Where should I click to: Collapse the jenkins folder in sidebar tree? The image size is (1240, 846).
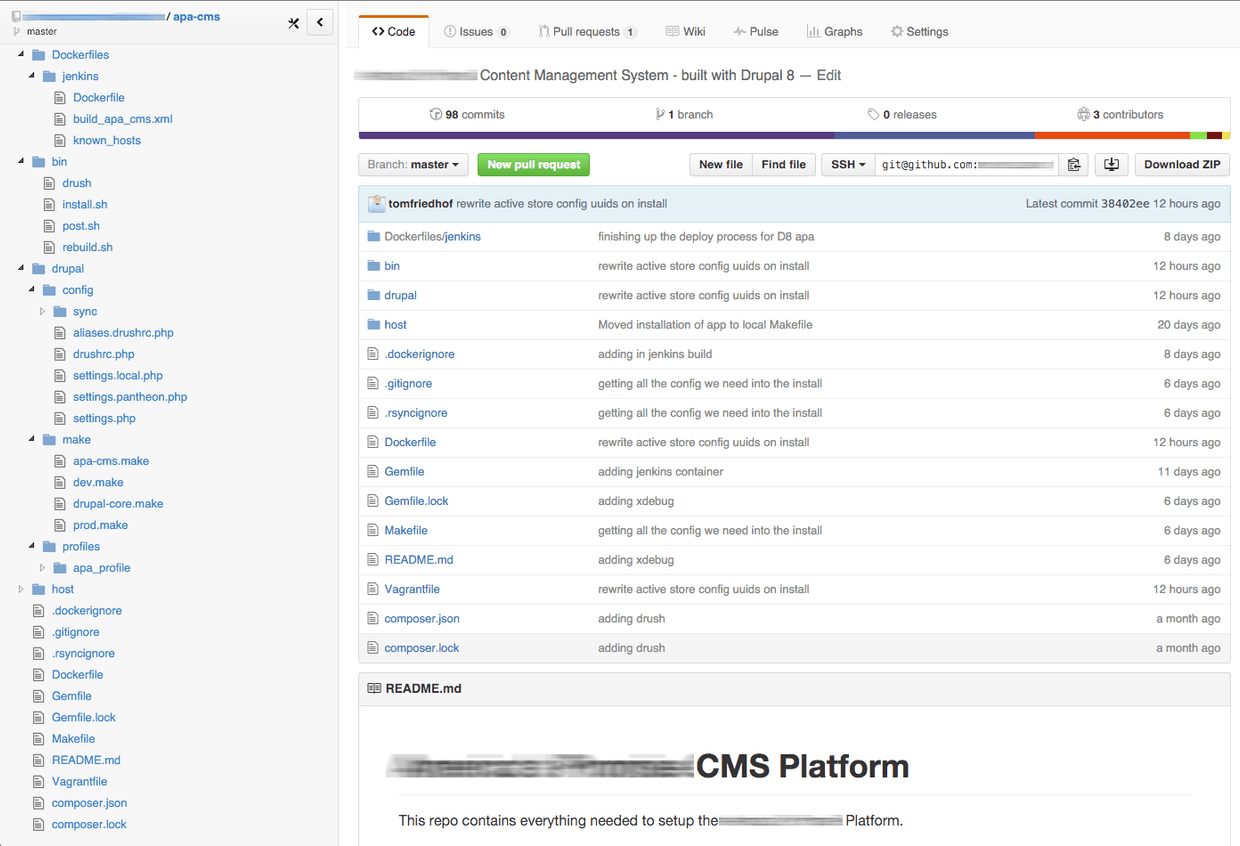click(x=32, y=76)
